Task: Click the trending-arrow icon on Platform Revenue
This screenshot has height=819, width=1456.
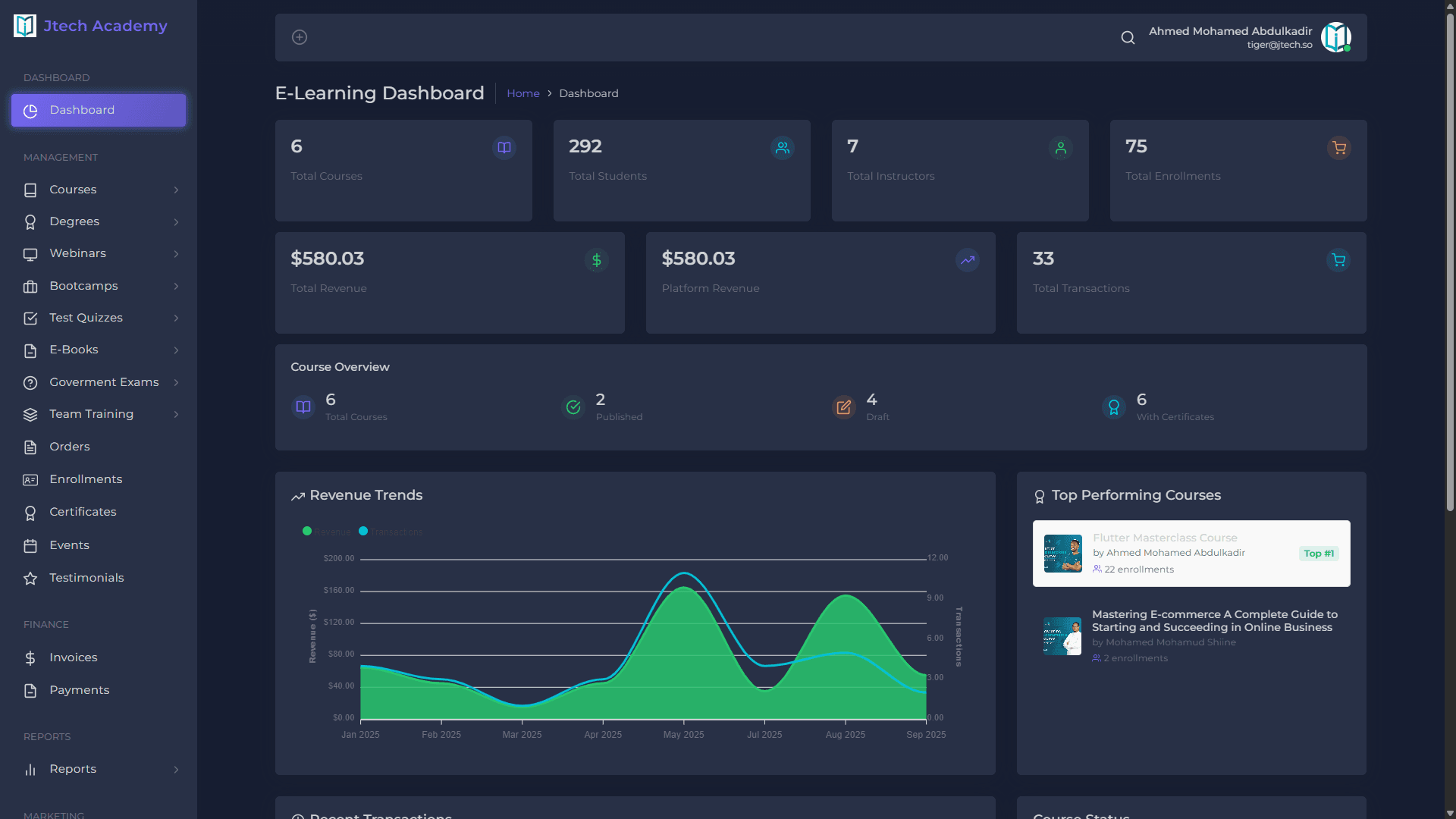Action: point(967,260)
